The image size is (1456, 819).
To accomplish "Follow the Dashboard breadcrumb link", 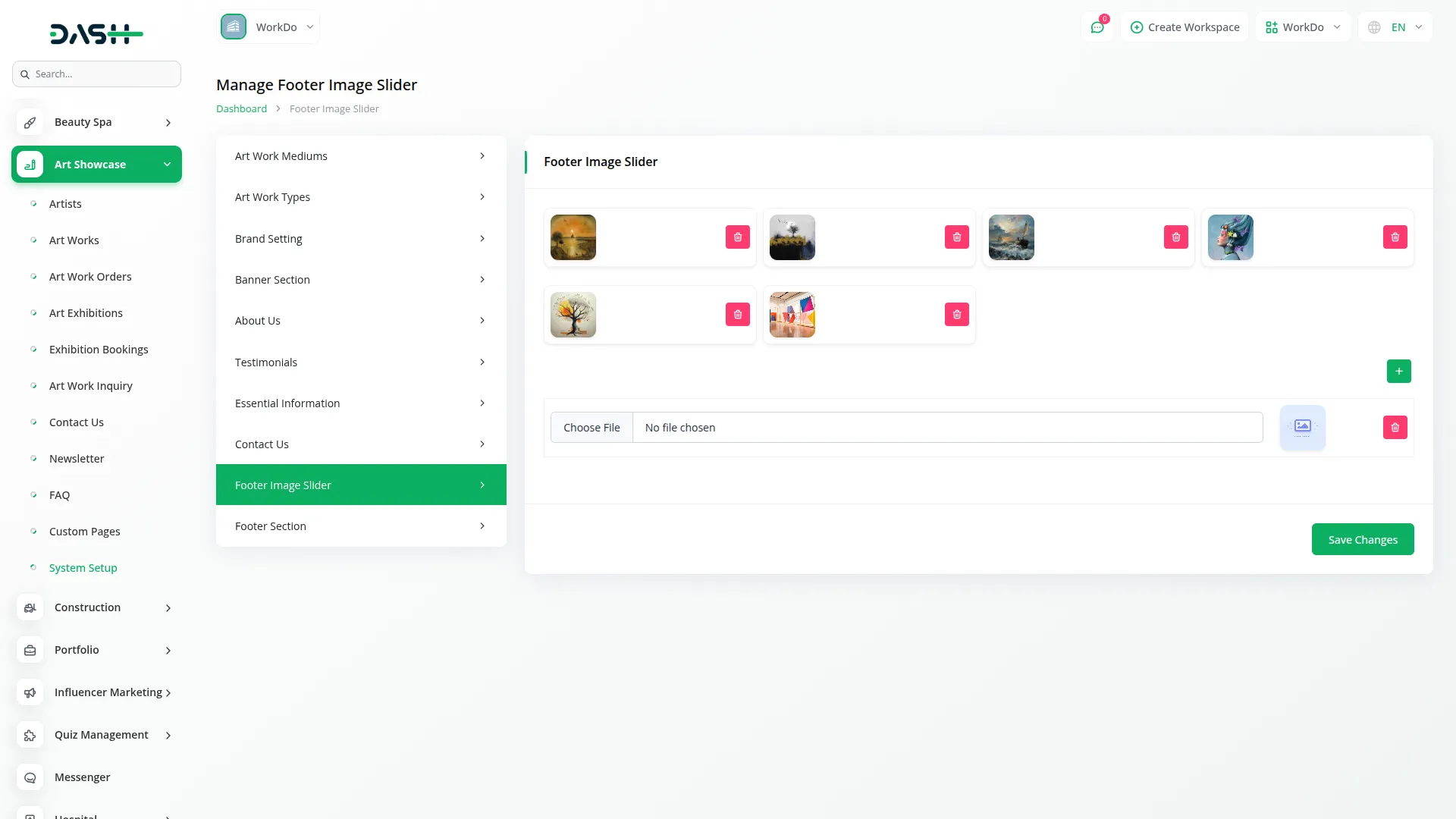I will 241,109.
